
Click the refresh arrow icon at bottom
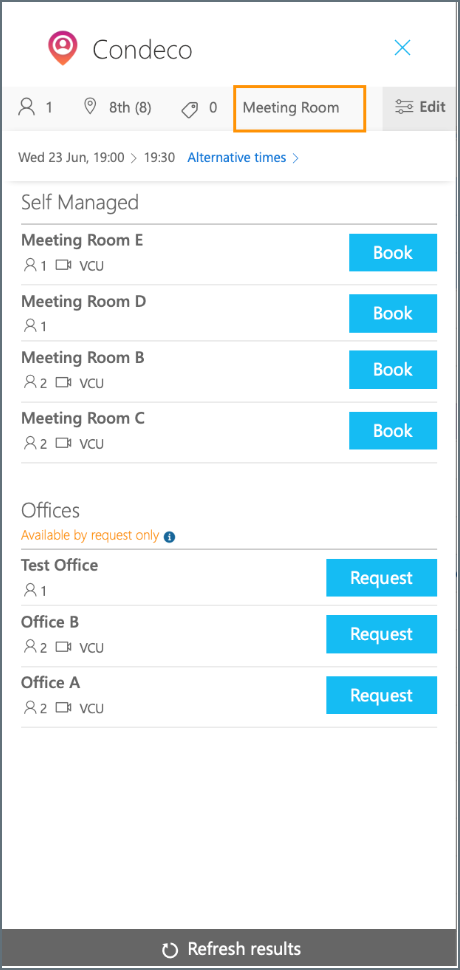(x=169, y=950)
